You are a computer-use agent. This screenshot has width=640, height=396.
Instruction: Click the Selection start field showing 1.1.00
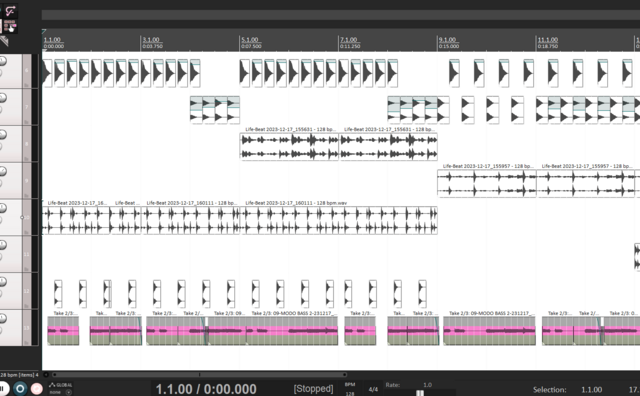[591, 390]
